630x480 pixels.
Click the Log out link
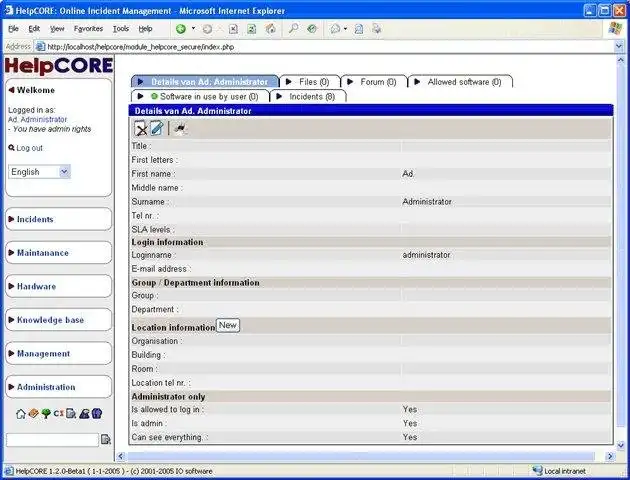click(x=29, y=148)
